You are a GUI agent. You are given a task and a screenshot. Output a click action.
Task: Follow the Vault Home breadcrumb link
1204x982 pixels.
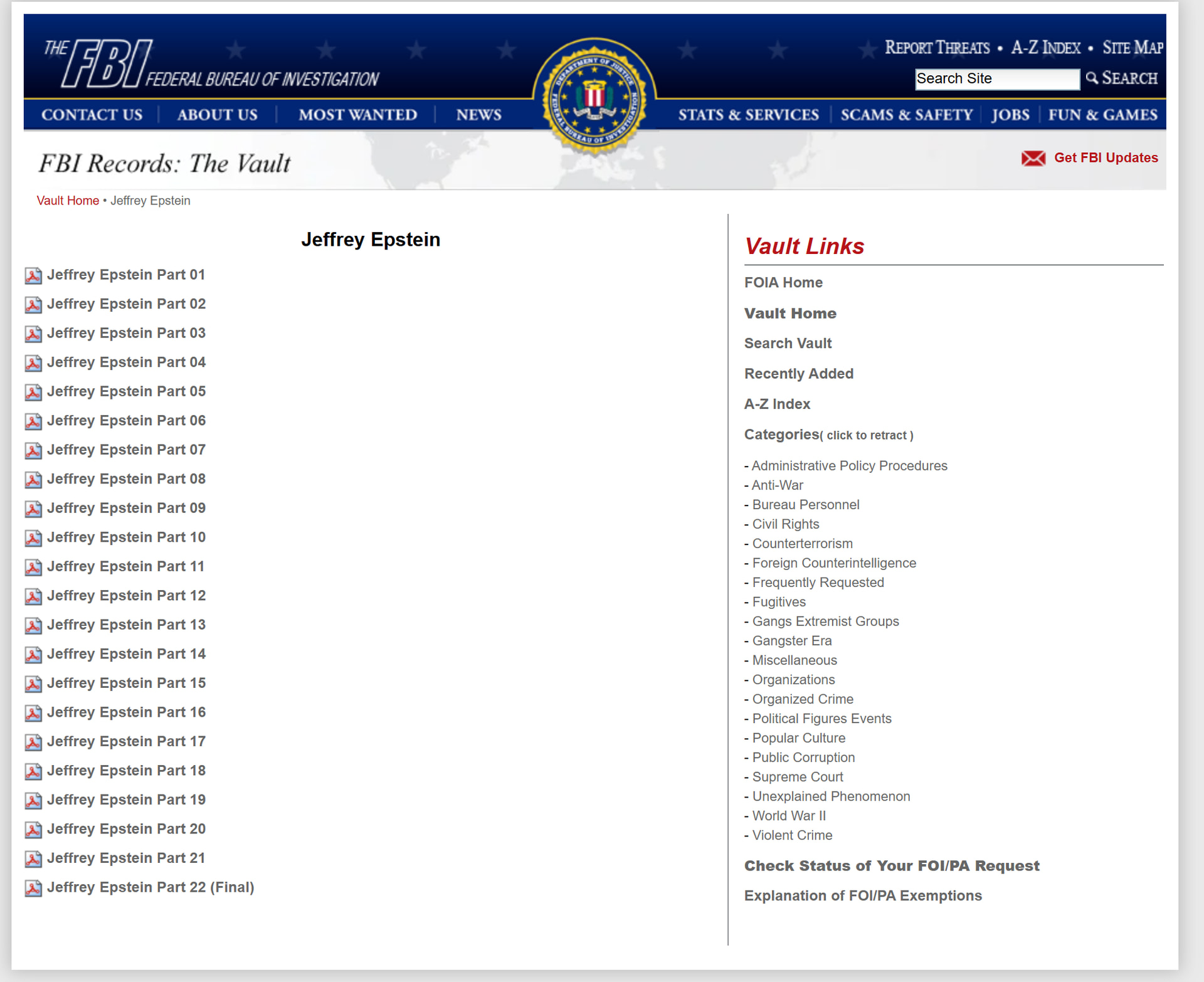click(x=68, y=201)
